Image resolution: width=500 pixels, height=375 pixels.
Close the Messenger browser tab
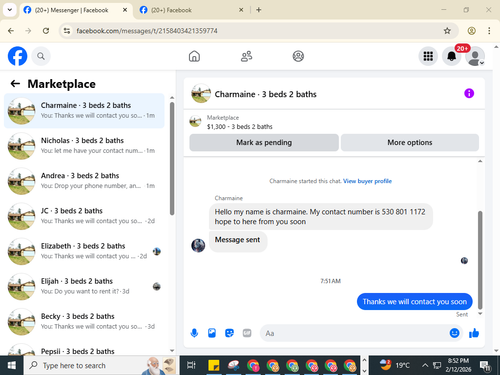pos(125,10)
